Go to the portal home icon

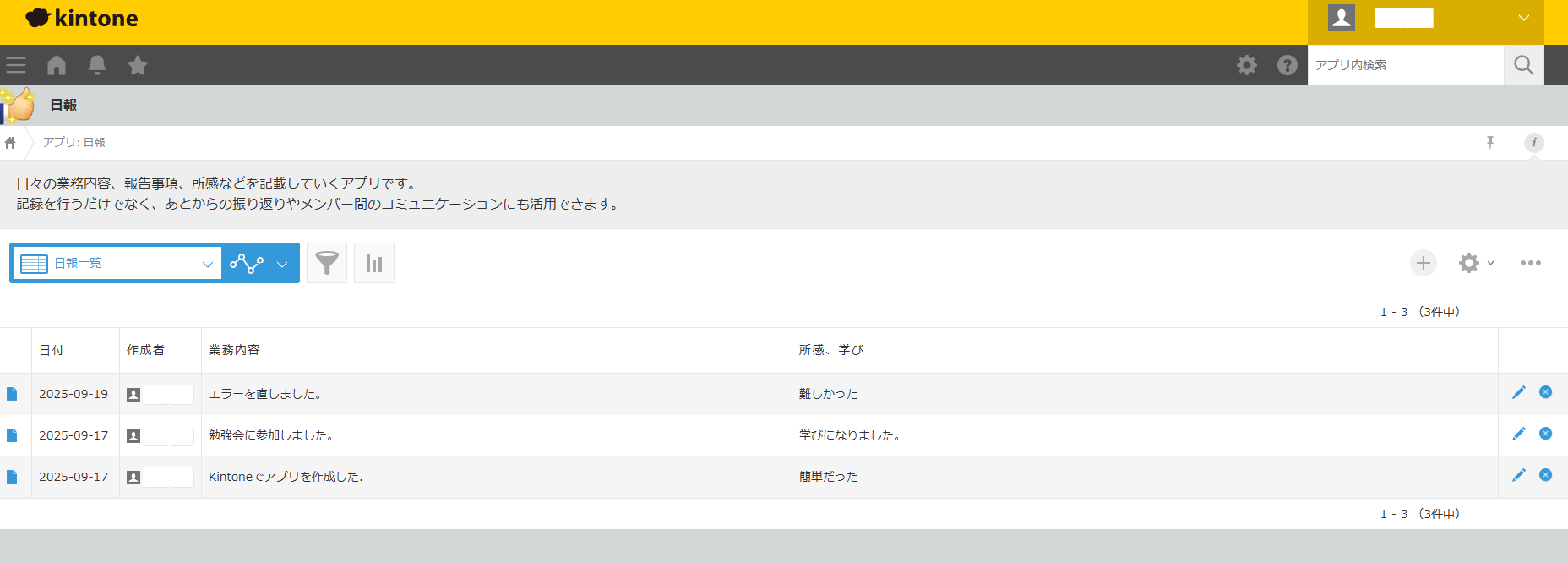point(57,65)
